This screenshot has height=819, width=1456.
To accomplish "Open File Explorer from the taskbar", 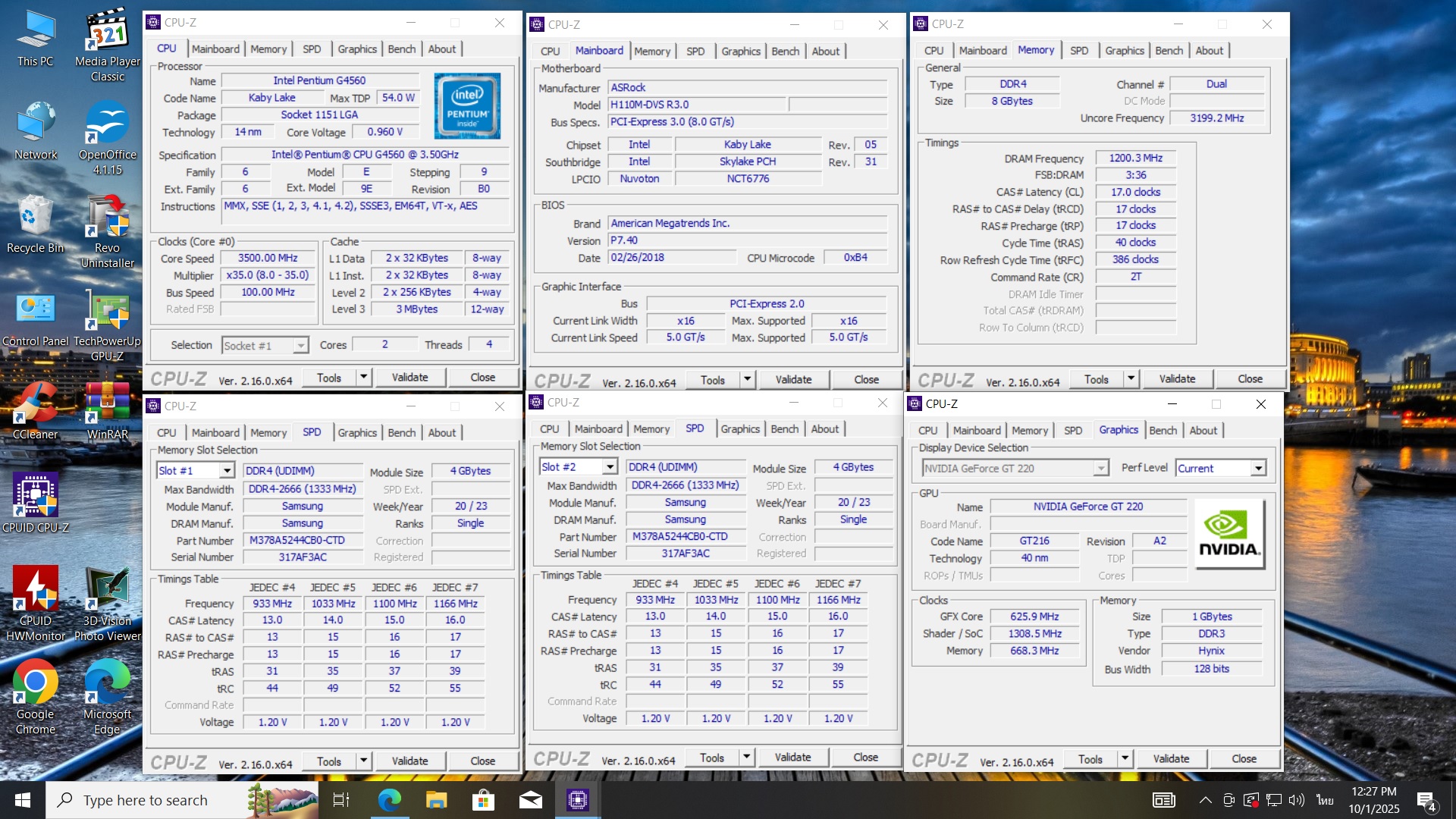I will [x=436, y=799].
